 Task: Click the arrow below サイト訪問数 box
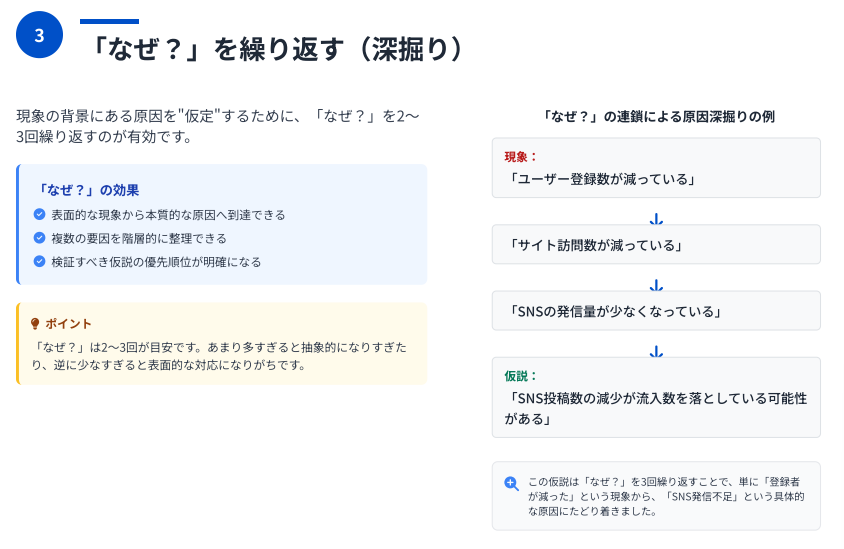(656, 285)
